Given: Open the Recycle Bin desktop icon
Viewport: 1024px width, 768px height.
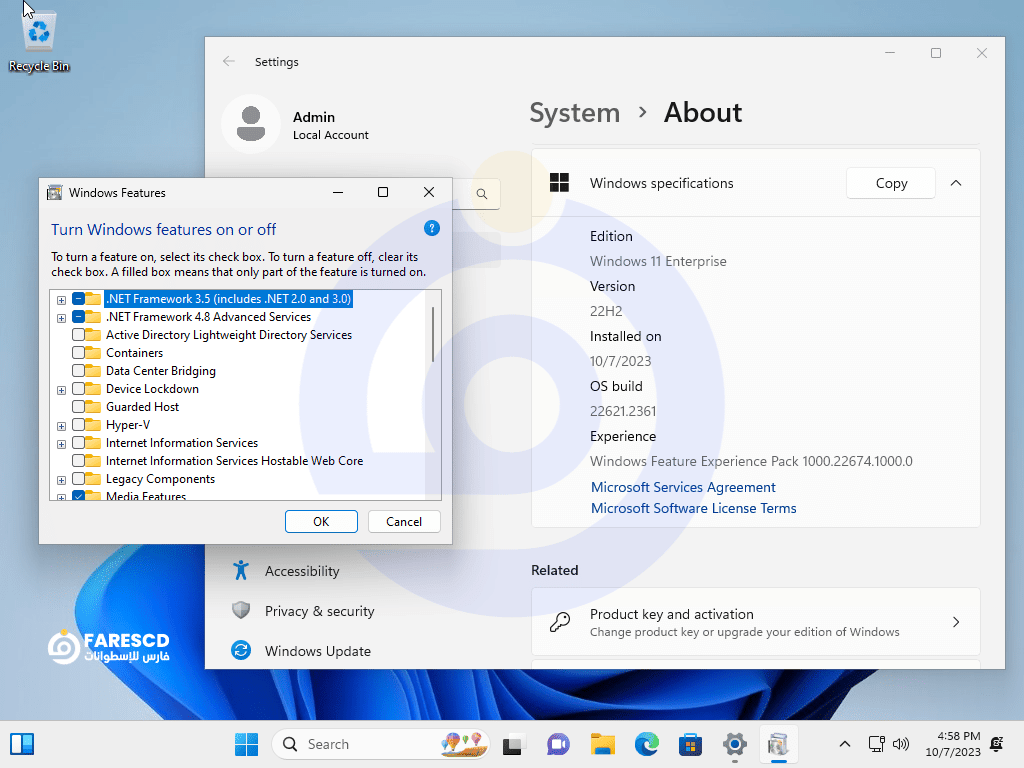Looking at the screenshot, I should pos(39,40).
